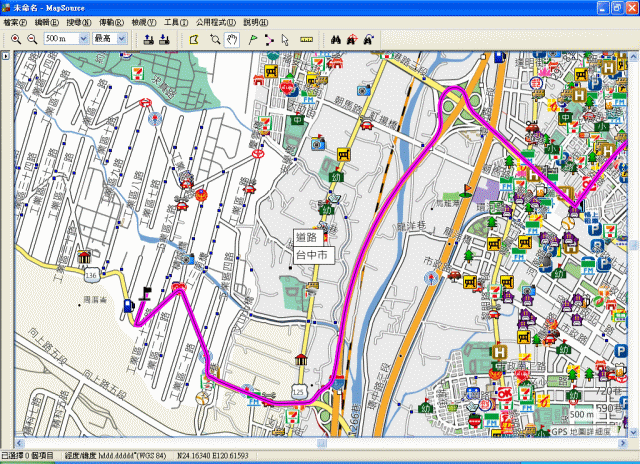Select the map tool icon
The width and height of the screenshot is (640, 464).
coord(195,39)
